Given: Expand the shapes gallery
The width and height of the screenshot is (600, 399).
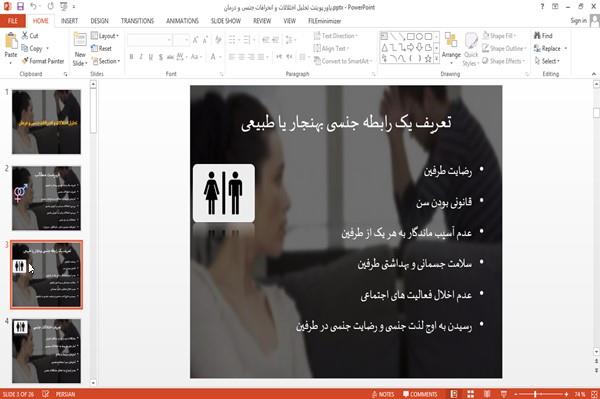Looking at the screenshot, I should pos(436,59).
